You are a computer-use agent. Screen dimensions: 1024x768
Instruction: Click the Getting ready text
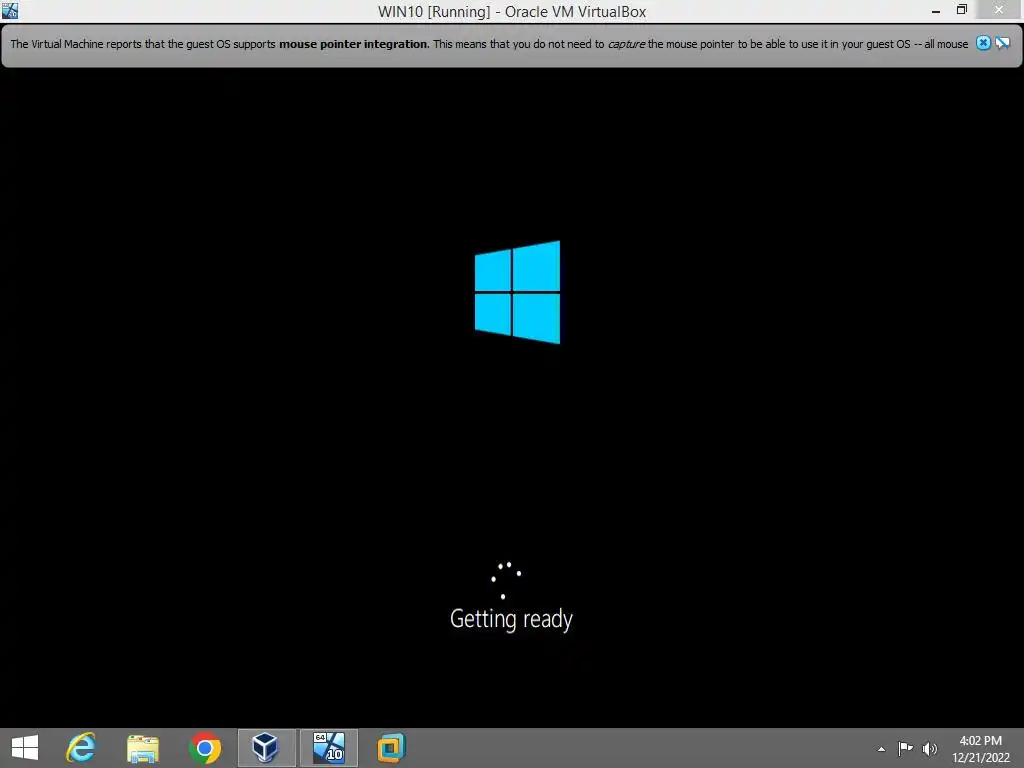tap(511, 618)
